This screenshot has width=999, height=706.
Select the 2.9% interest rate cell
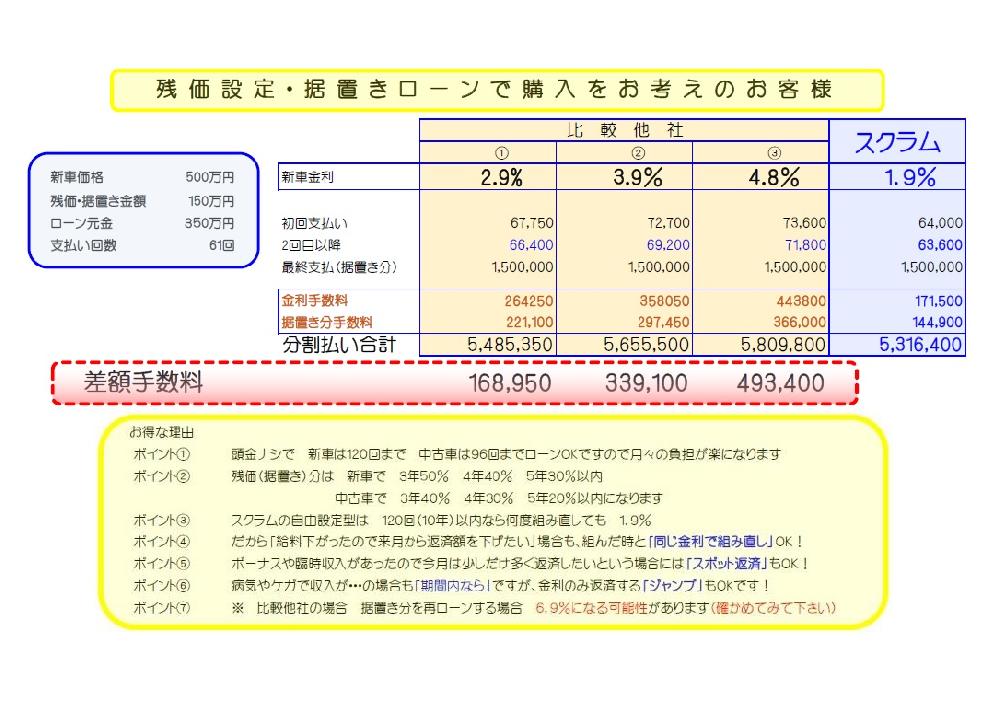coord(501,177)
